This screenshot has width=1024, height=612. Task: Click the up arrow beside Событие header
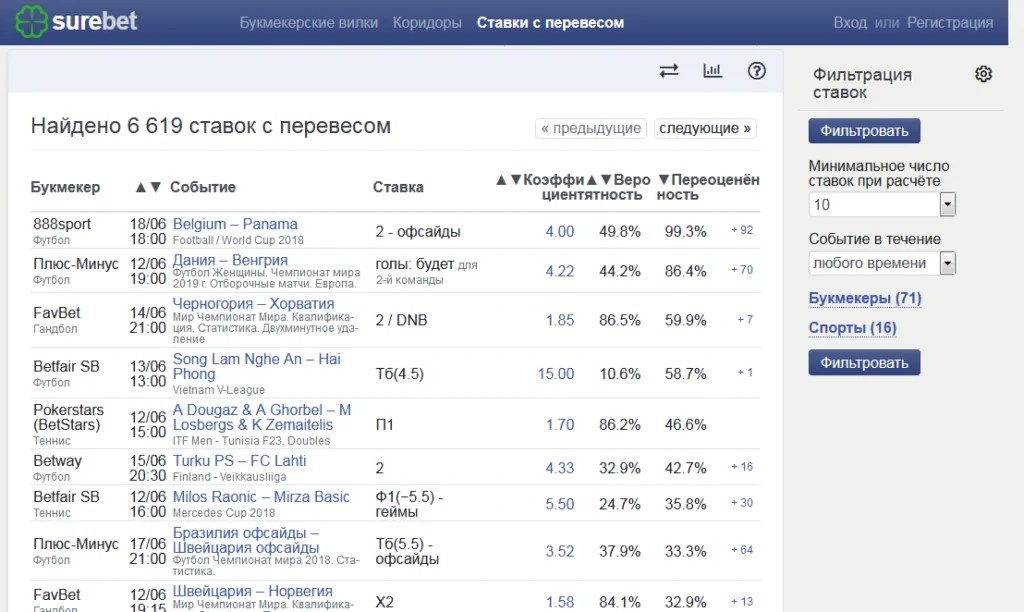pyautogui.click(x=140, y=187)
